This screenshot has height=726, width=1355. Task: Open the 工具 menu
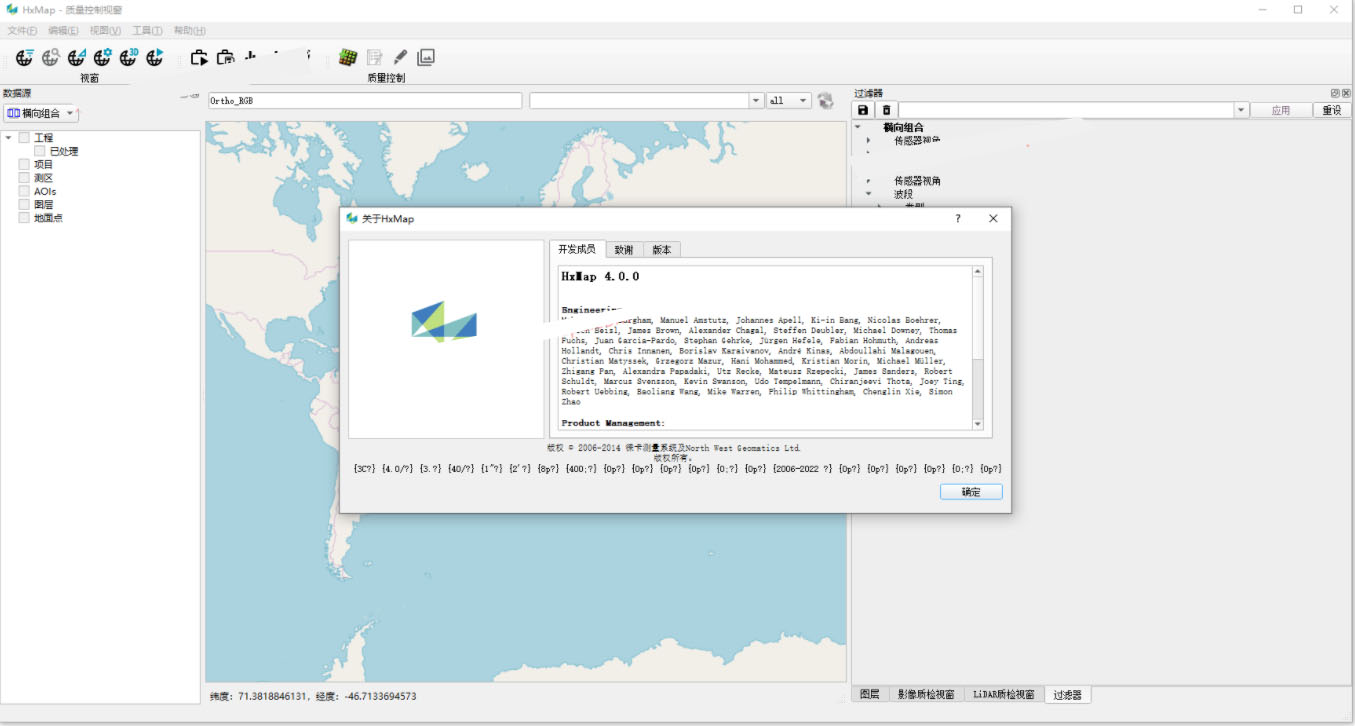[147, 31]
